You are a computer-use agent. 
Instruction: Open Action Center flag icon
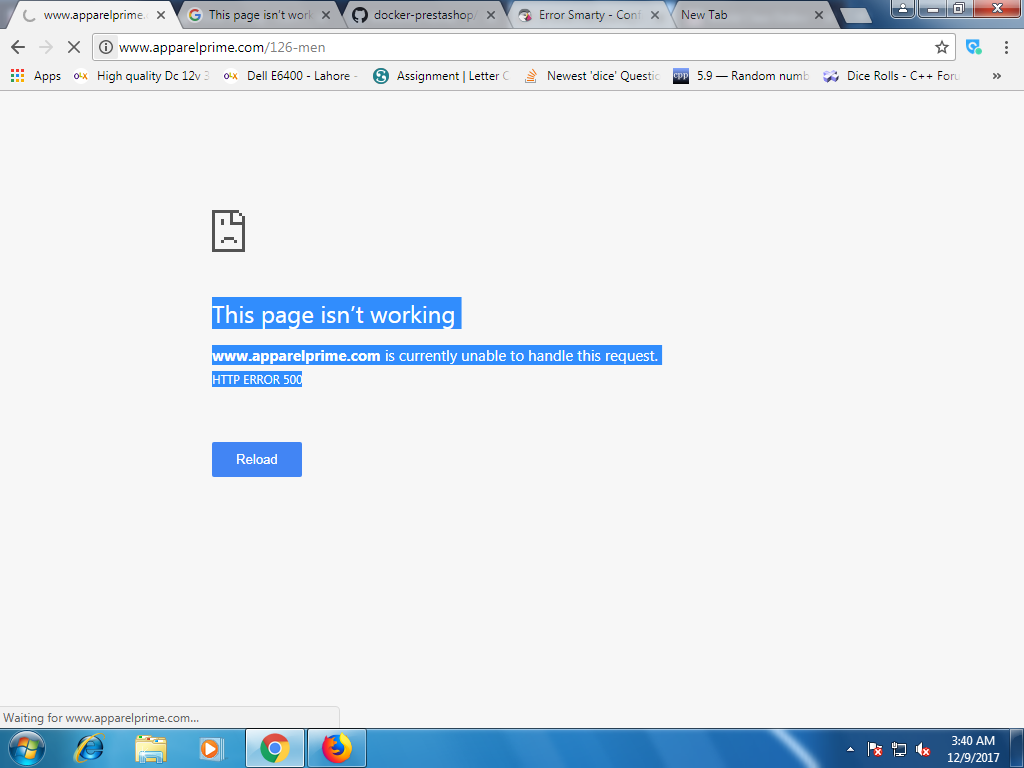point(874,749)
